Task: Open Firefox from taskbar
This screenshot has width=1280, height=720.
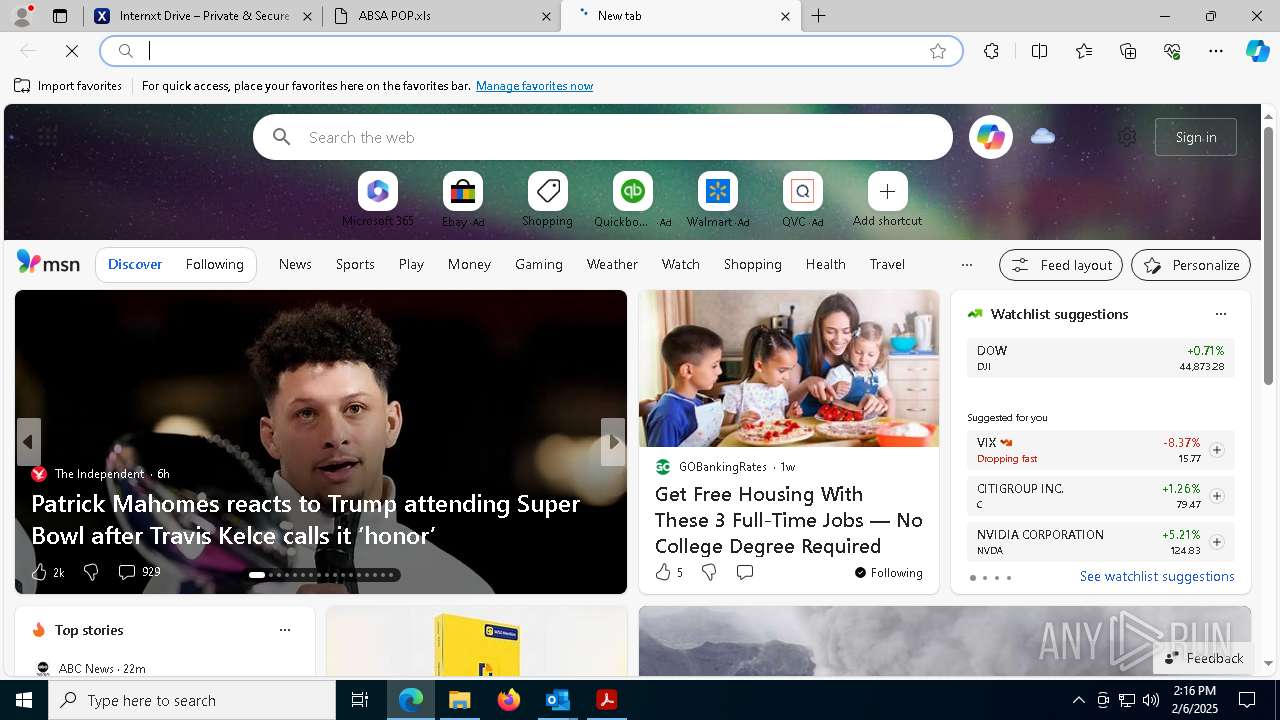Action: point(508,700)
